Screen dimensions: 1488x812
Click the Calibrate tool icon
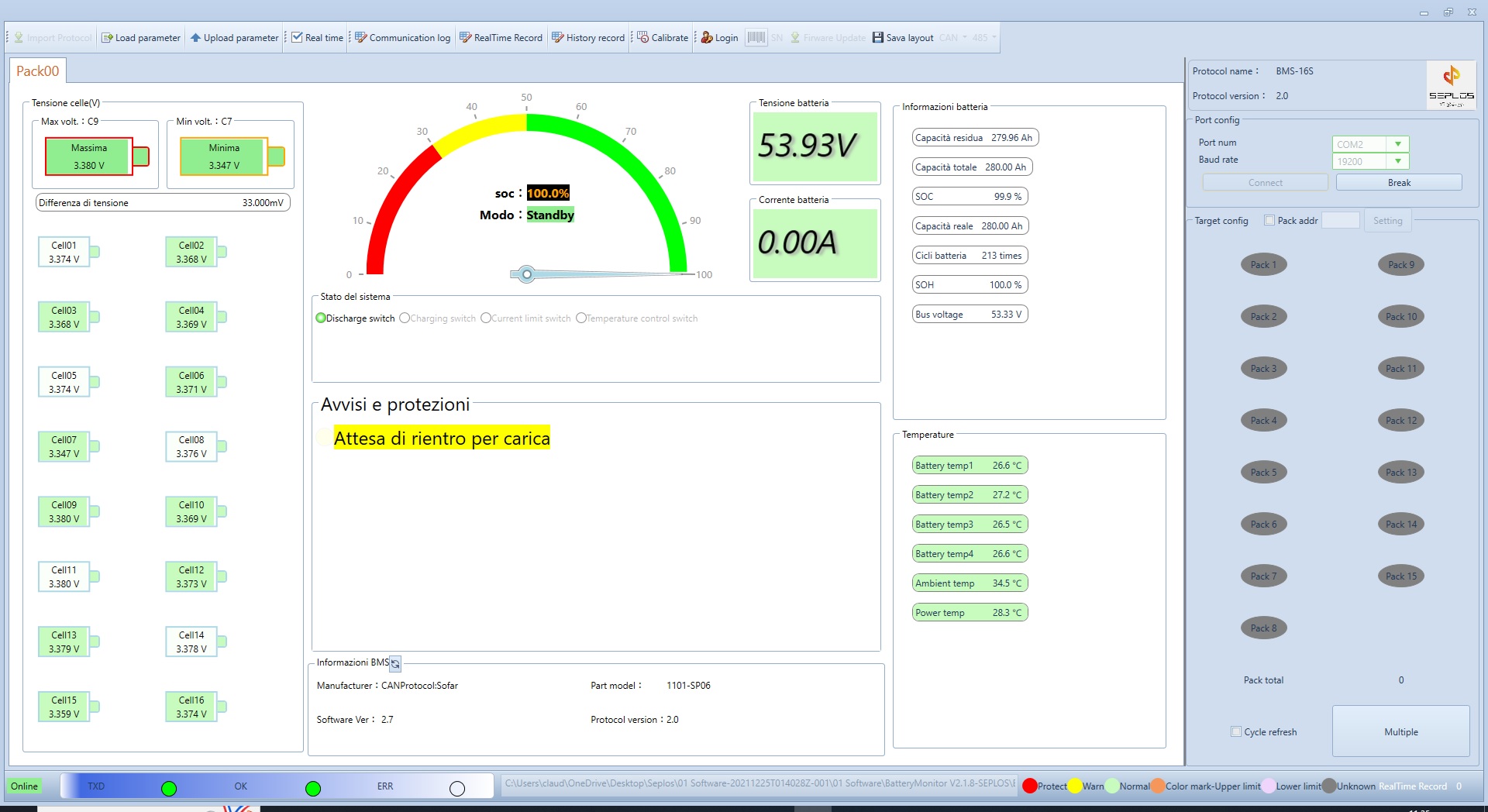643,38
